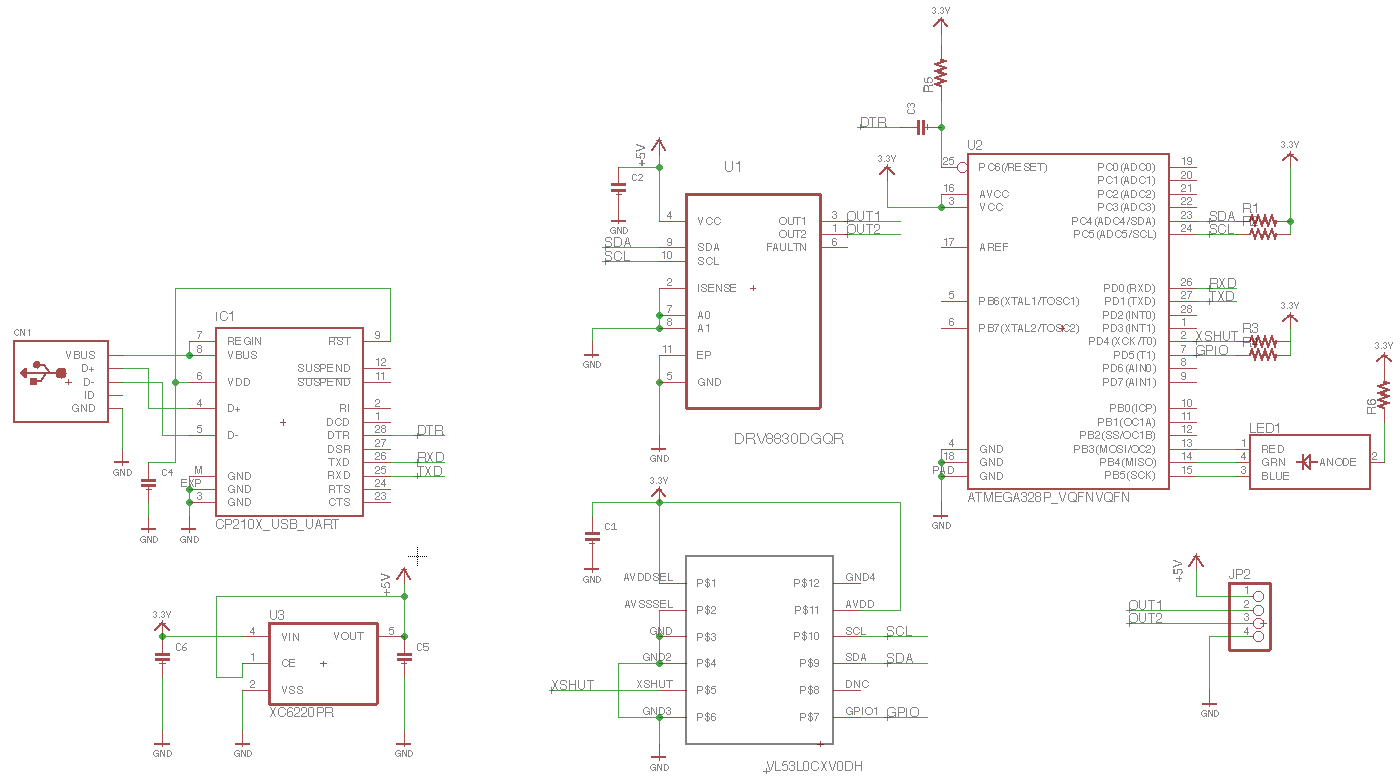Click the +5V supply arrow above C2
The image size is (1400, 782).
coord(658,144)
